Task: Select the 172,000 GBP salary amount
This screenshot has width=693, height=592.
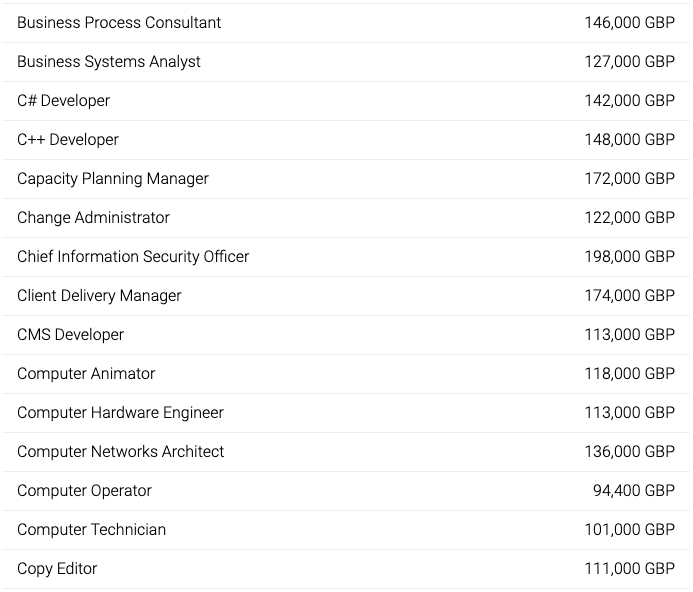Action: point(629,179)
